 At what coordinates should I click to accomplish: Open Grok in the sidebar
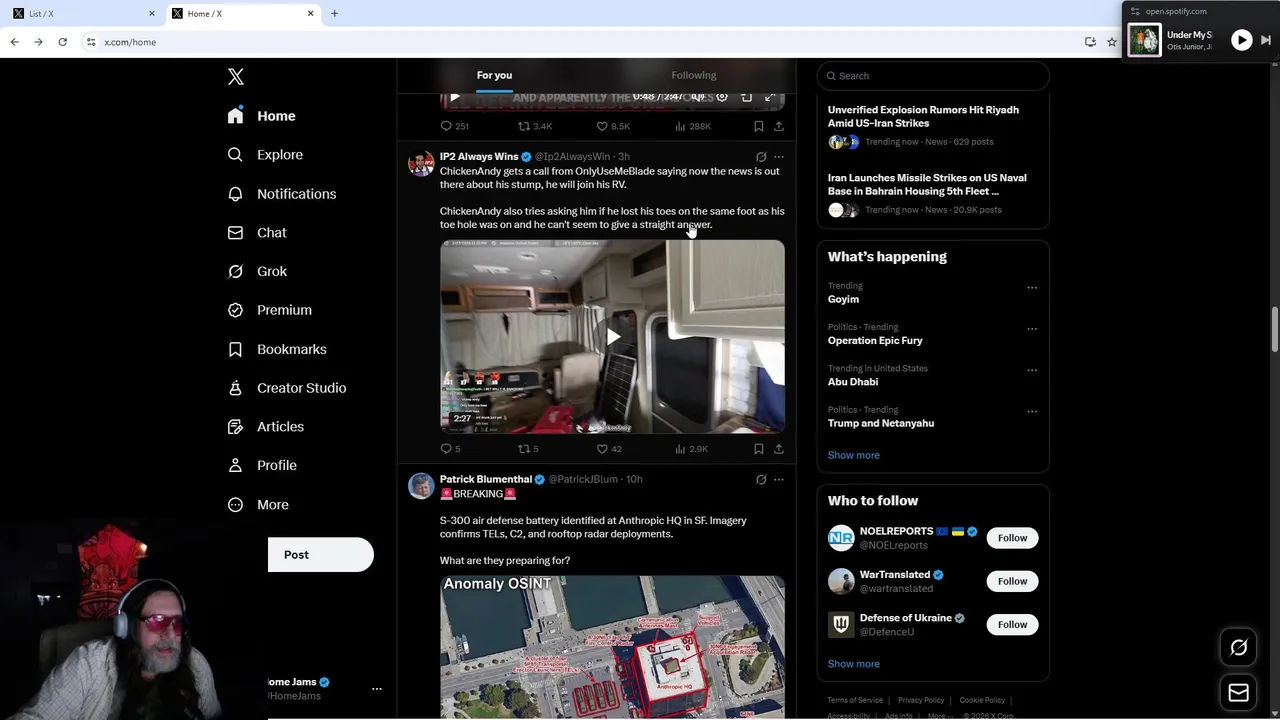(x=256, y=271)
